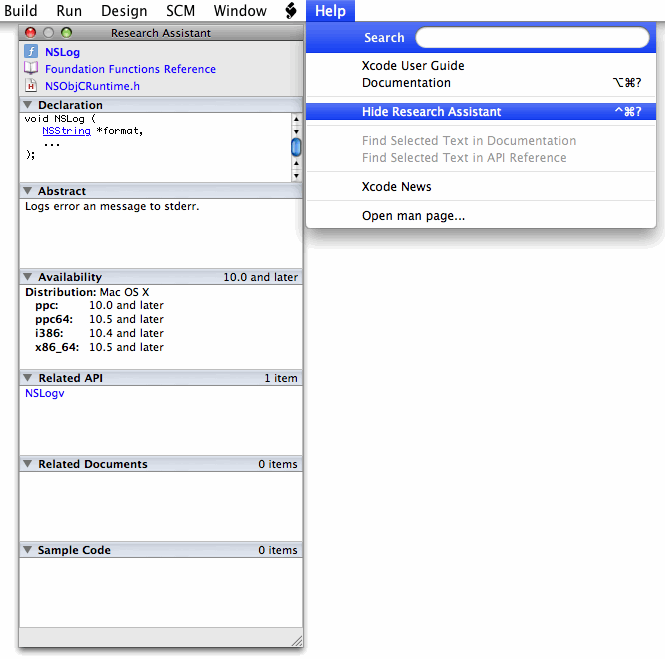Viewport: 665px width, 659px height.
Task: Open the Design menu
Action: [x=124, y=10]
